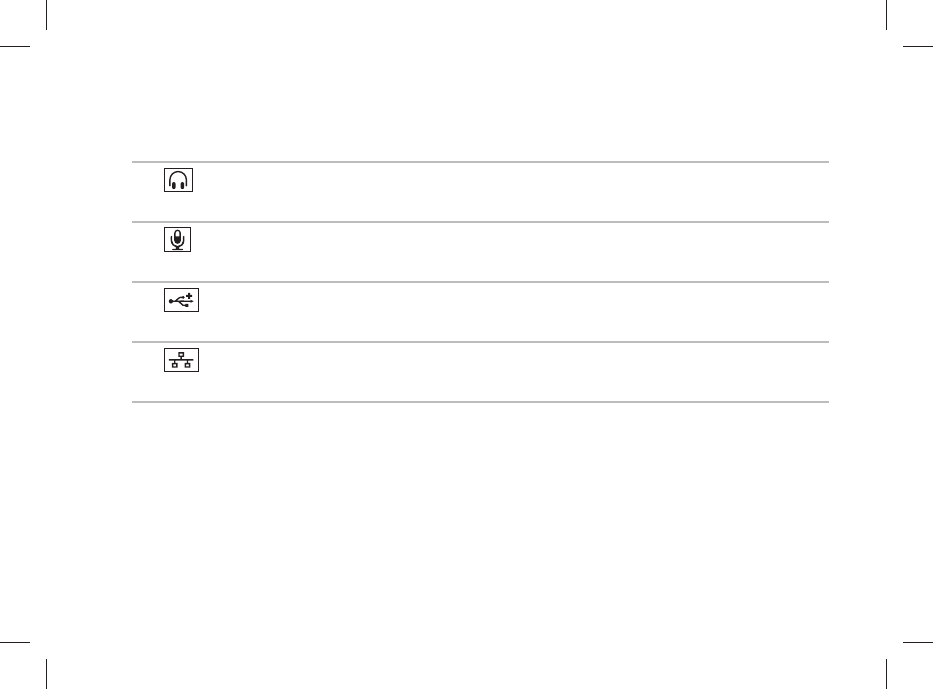Select the network connector icon
This screenshot has width=933, height=689.
pos(181,360)
